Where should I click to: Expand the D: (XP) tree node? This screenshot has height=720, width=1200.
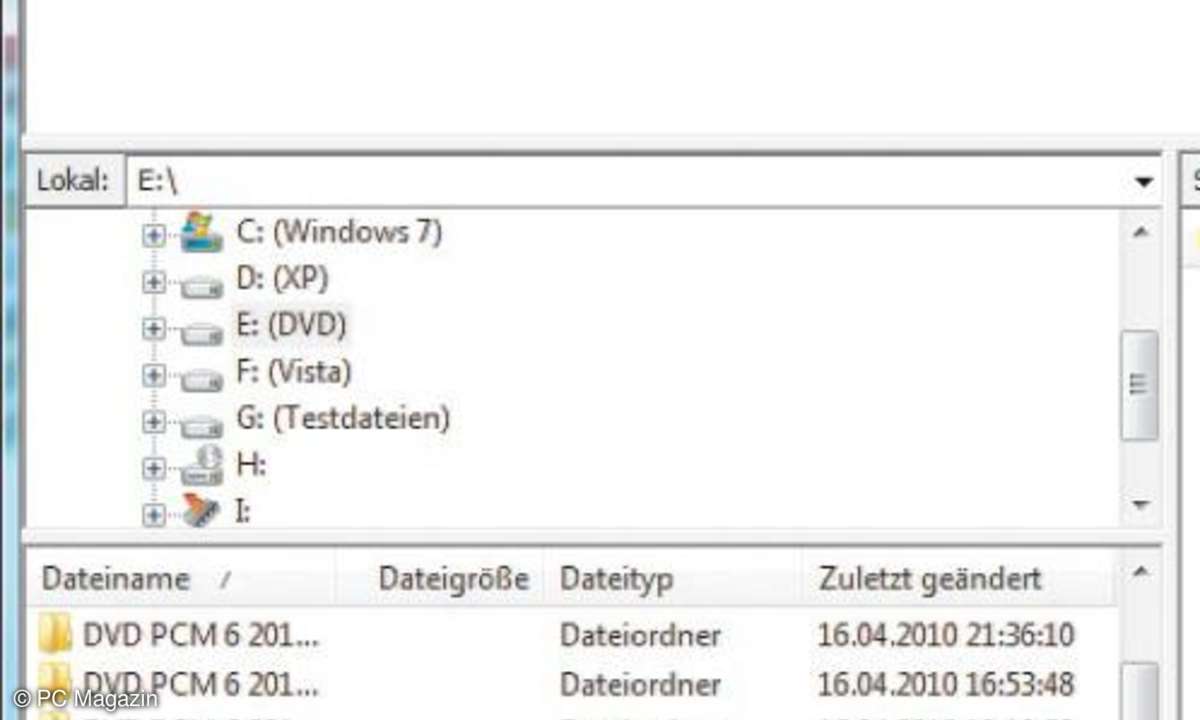point(153,283)
